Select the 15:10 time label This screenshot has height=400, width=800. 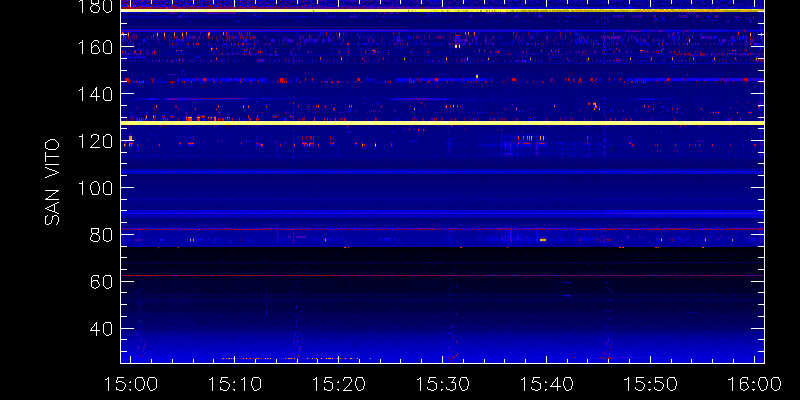click(235, 384)
